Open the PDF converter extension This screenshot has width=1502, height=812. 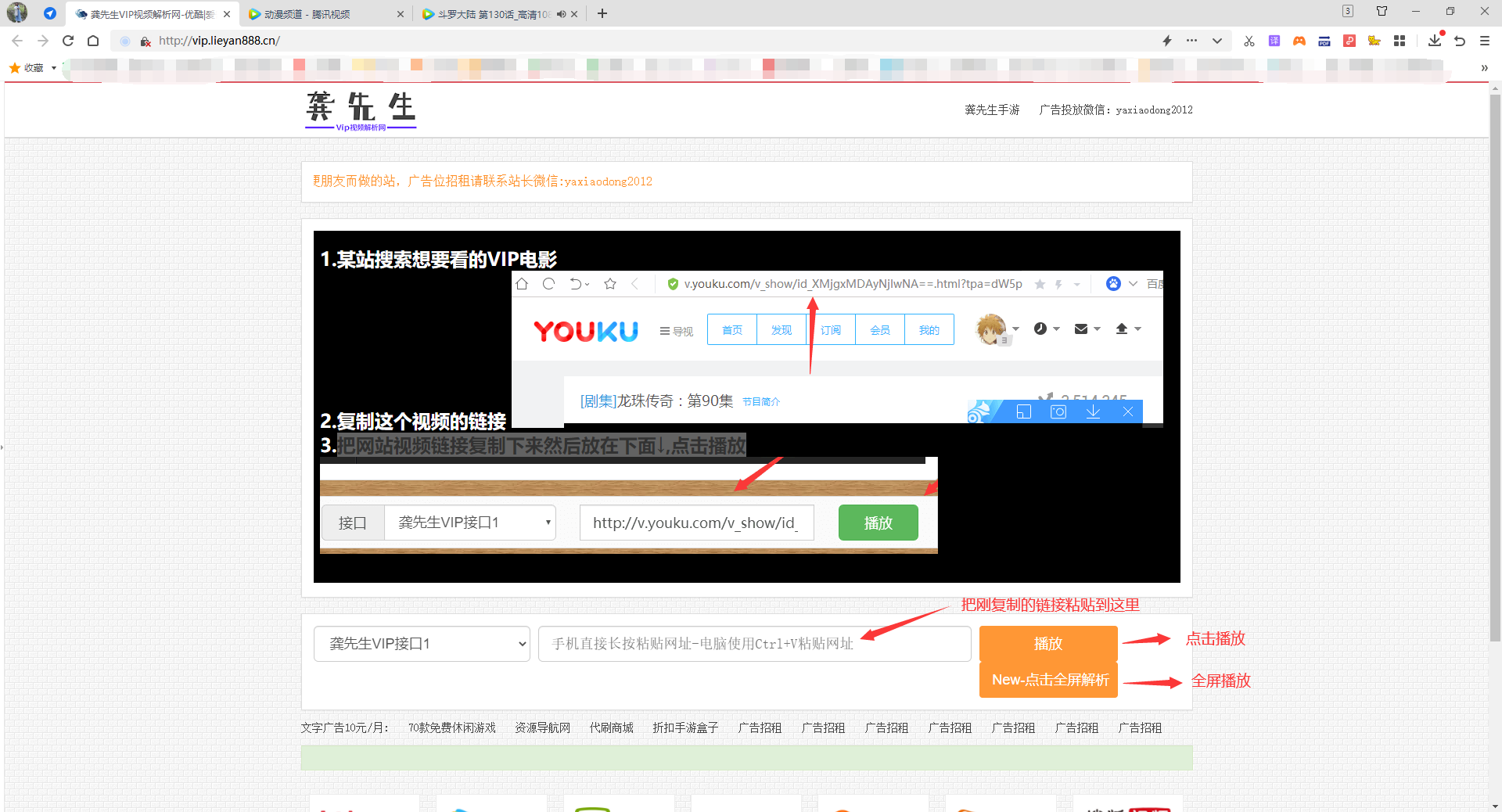tap(1324, 41)
